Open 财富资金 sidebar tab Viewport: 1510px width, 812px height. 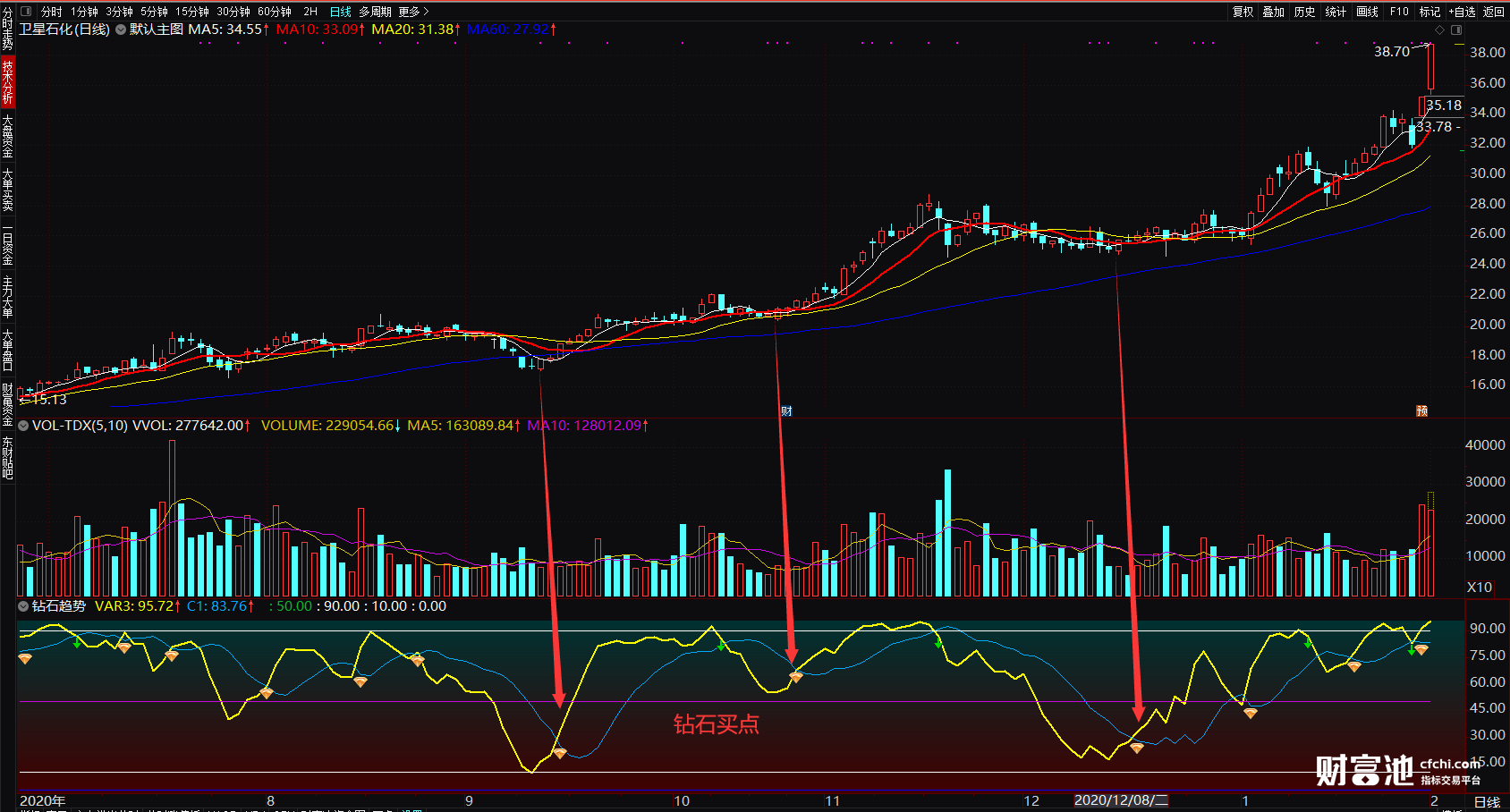(7, 404)
